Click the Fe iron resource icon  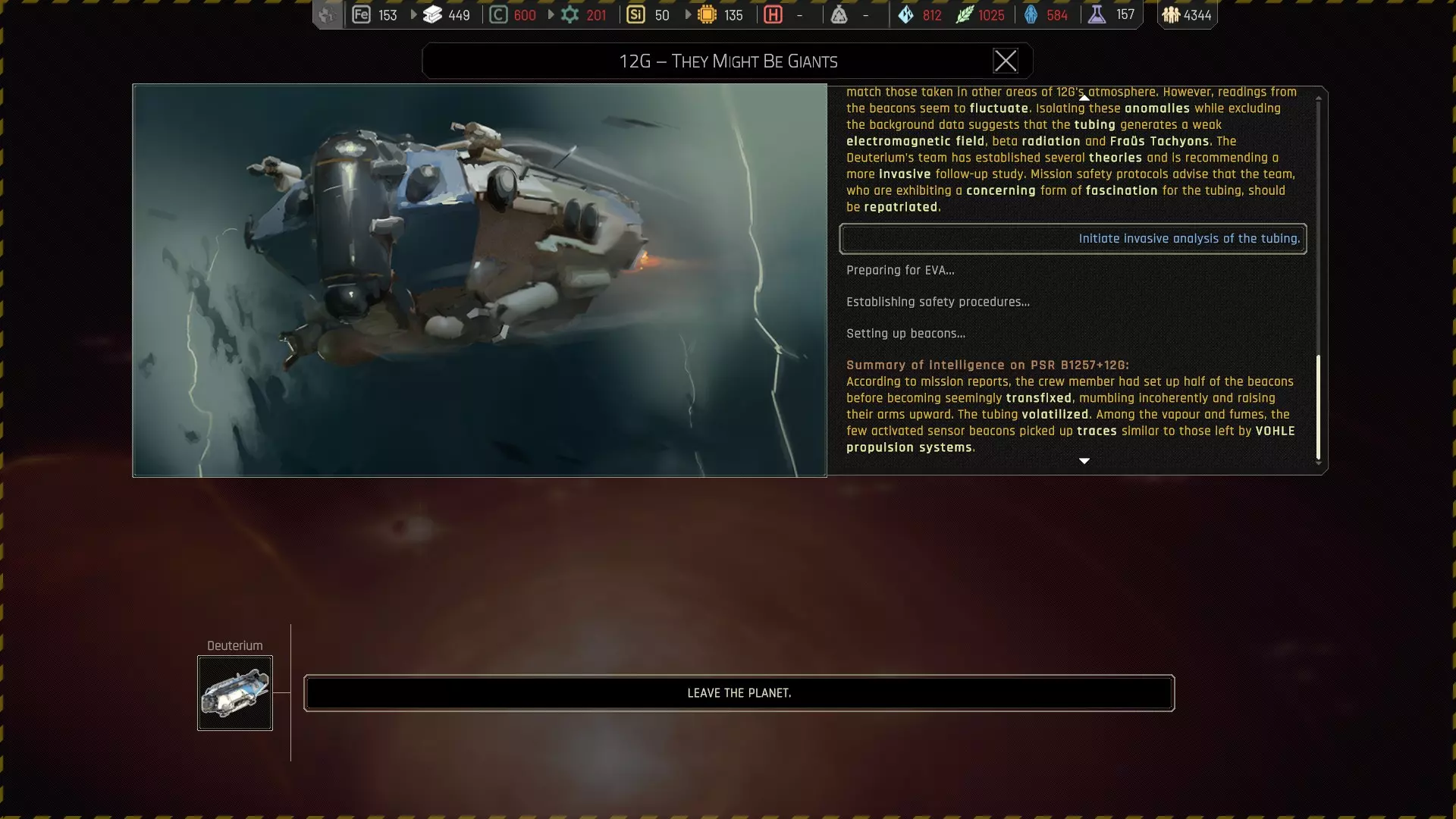[361, 14]
